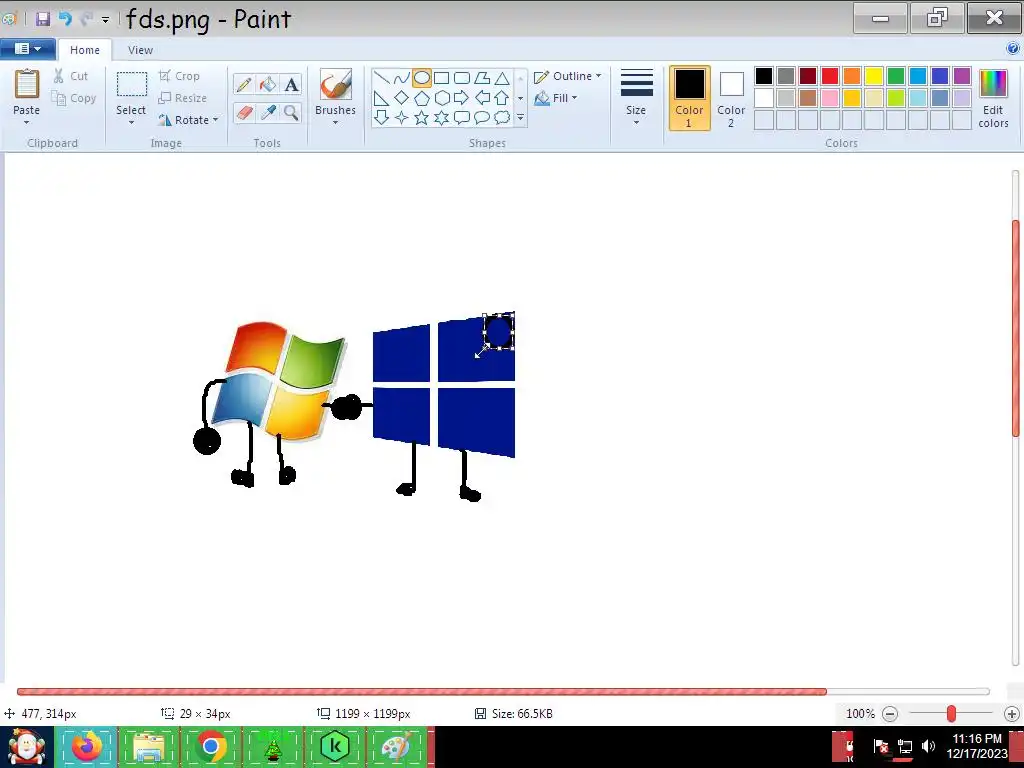The width and height of the screenshot is (1024, 768).
Task: Click the horizontal scrollbar
Action: click(x=422, y=692)
